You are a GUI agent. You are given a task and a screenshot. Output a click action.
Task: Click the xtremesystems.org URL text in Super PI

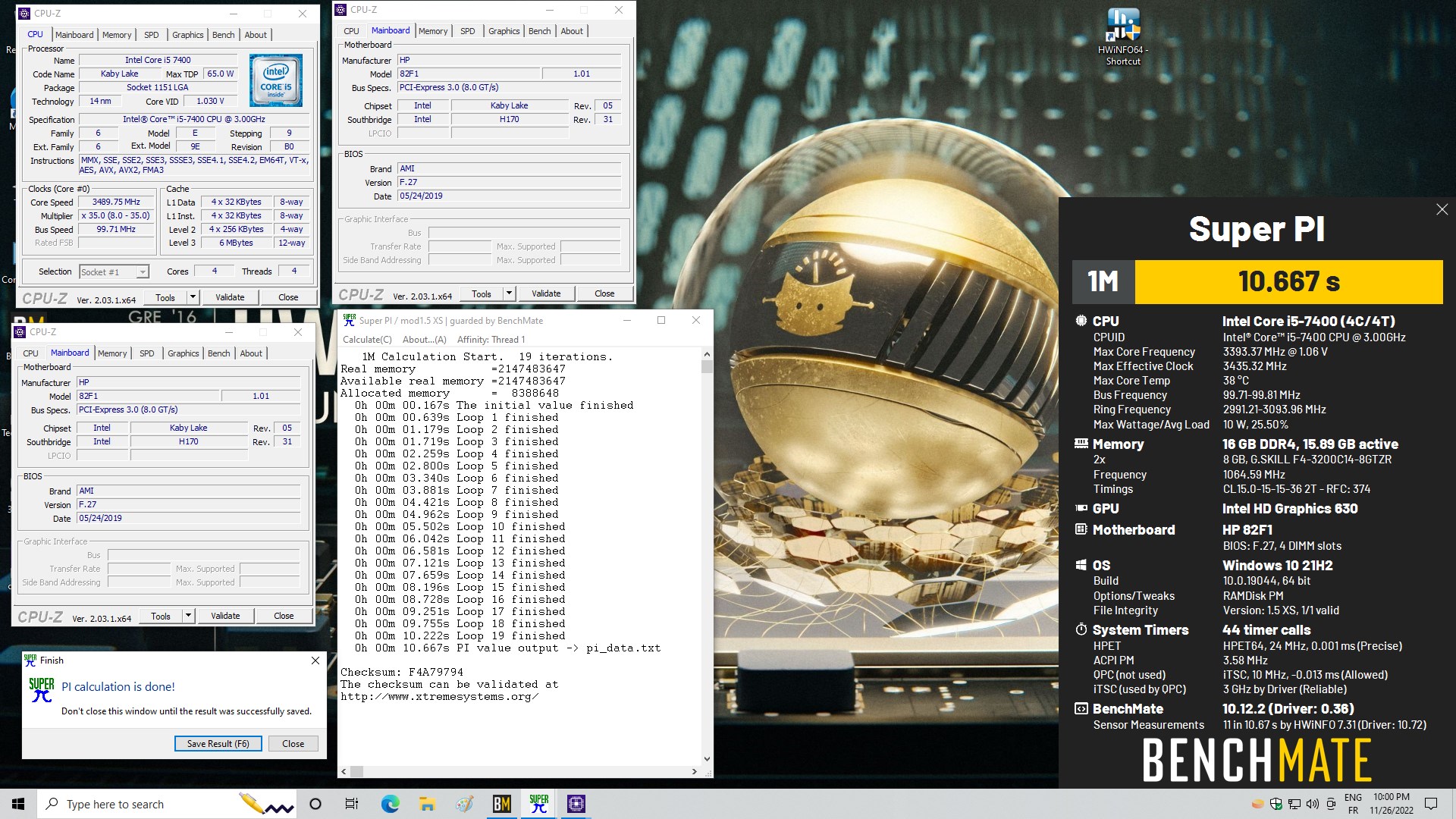click(x=440, y=696)
